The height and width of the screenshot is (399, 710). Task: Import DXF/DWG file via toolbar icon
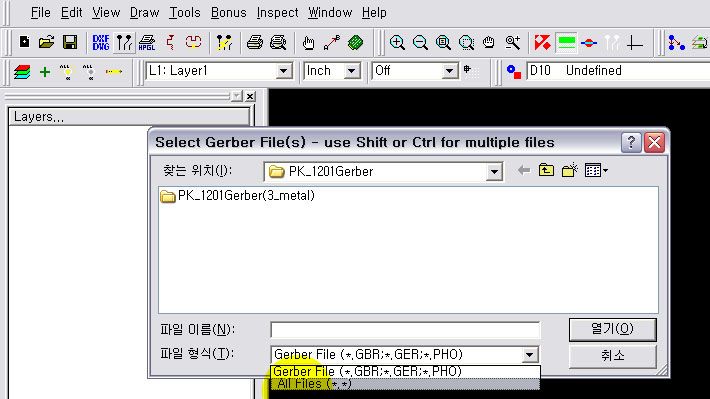[x=101, y=43]
